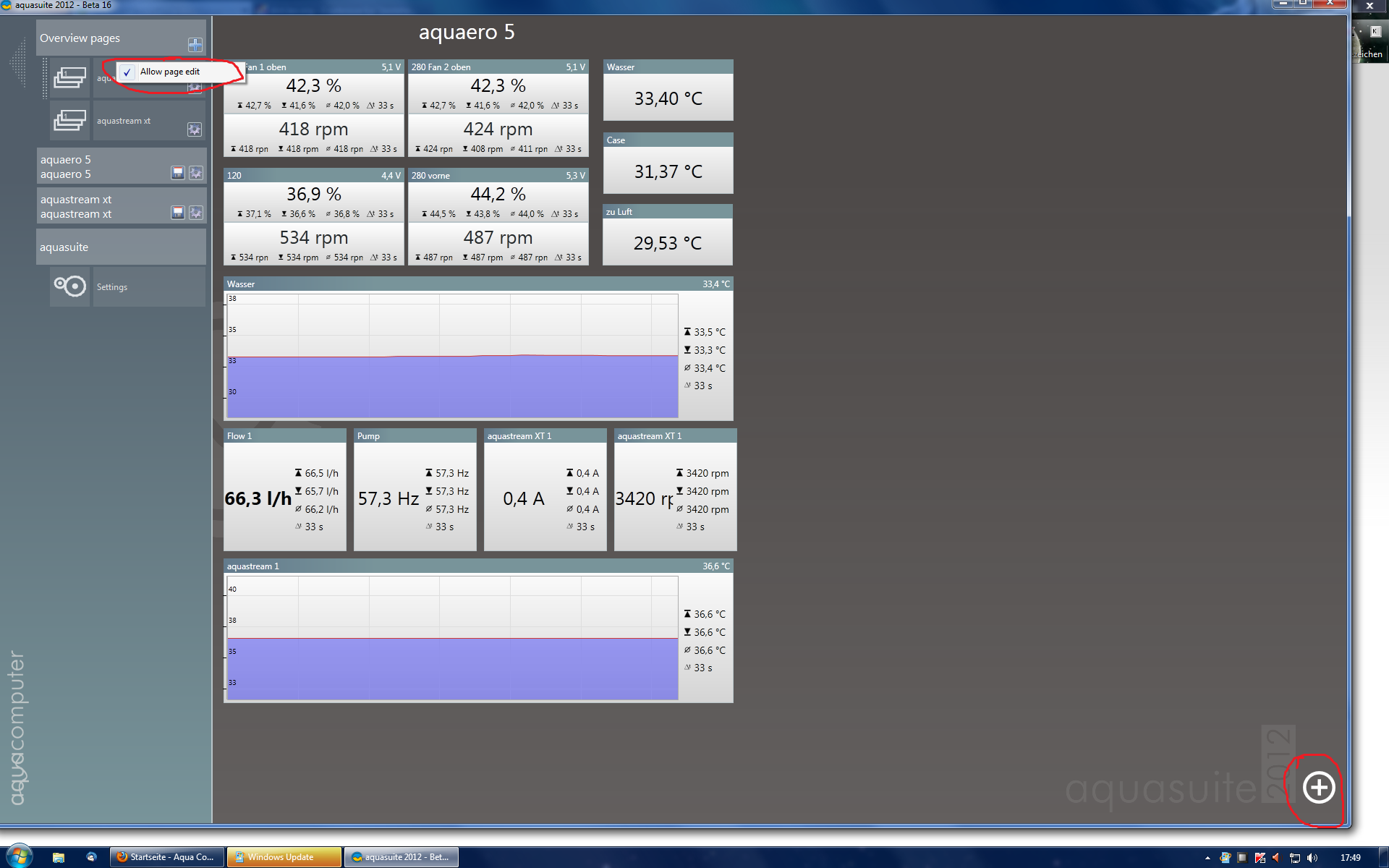Click the Pump frequency value 57,3 Hz
This screenshot has width=1389, height=868.
[388, 498]
